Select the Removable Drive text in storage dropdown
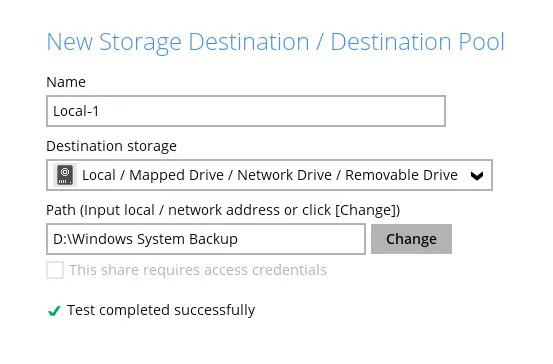This screenshot has height=364, width=553. (401, 175)
